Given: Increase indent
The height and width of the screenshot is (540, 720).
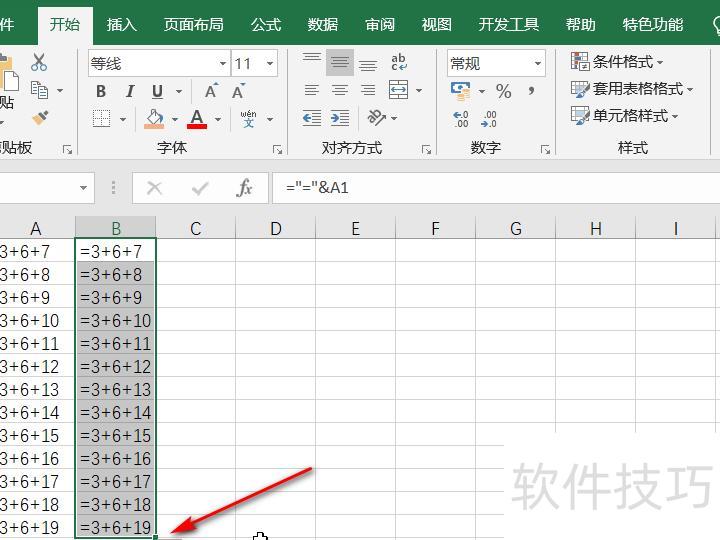Looking at the screenshot, I should pyautogui.click(x=340, y=118).
